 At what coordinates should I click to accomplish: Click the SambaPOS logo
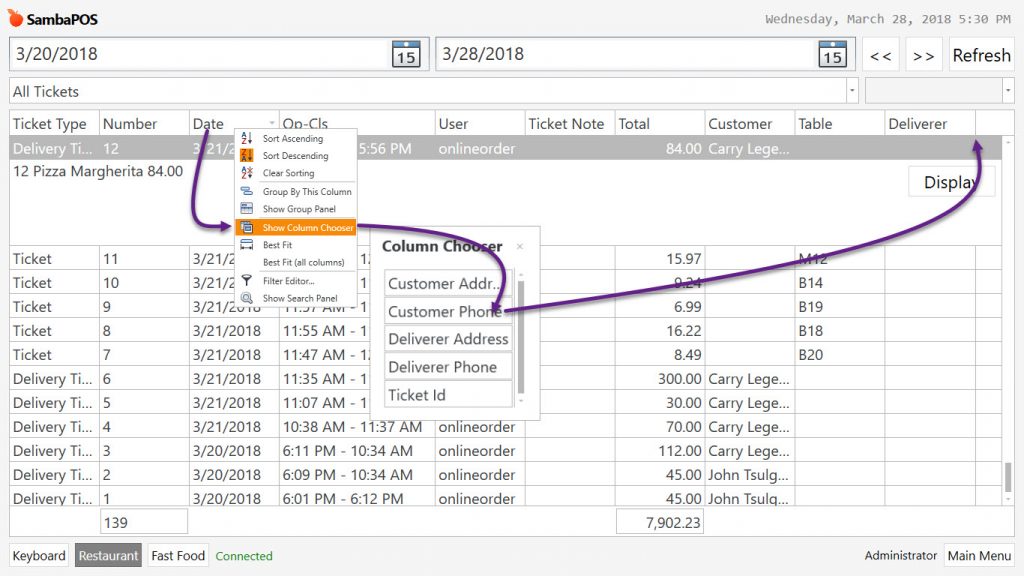[52, 19]
